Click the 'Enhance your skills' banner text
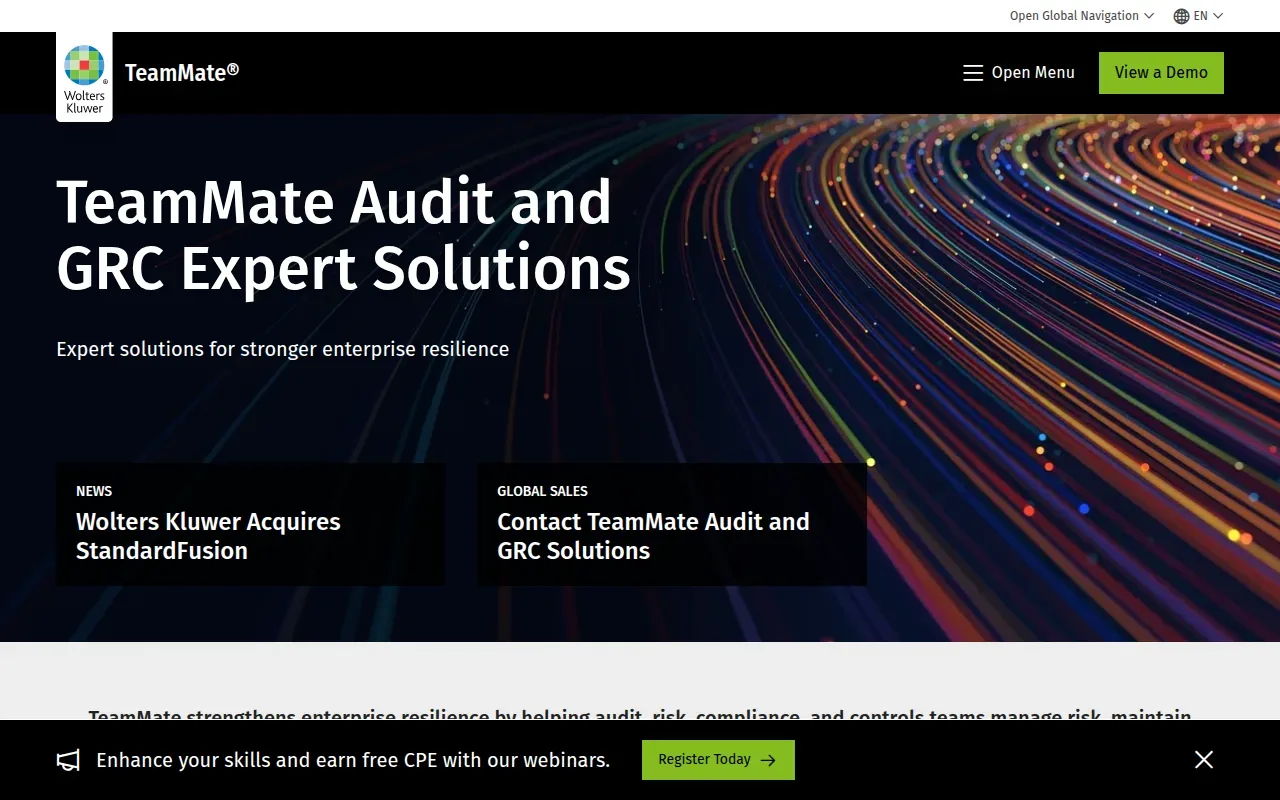This screenshot has height=800, width=1280. point(353,760)
